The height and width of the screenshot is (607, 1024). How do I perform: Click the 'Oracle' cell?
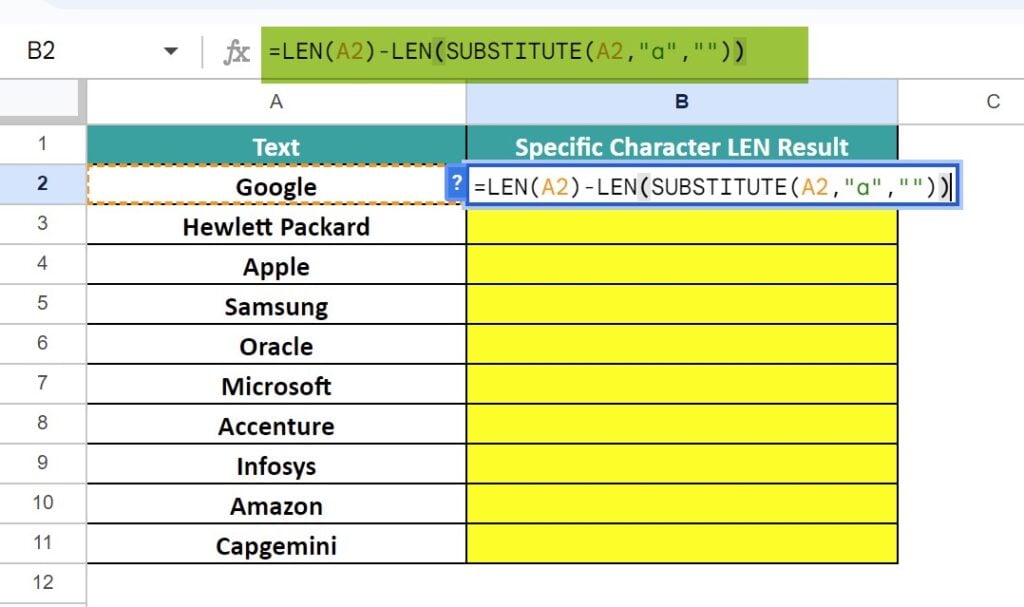pos(276,344)
